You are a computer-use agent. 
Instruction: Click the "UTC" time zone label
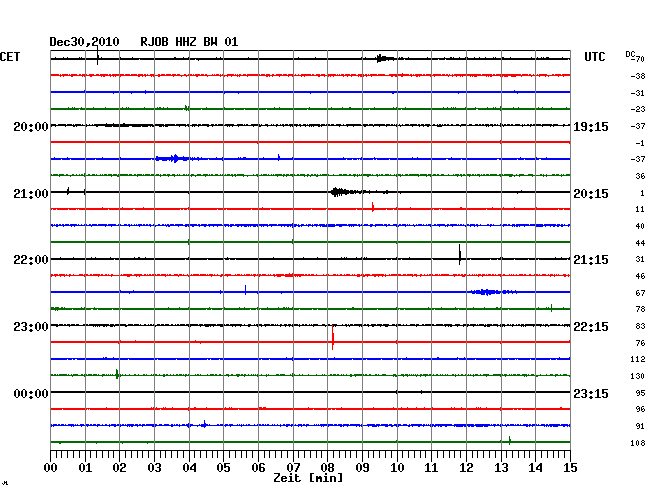[x=594, y=57]
